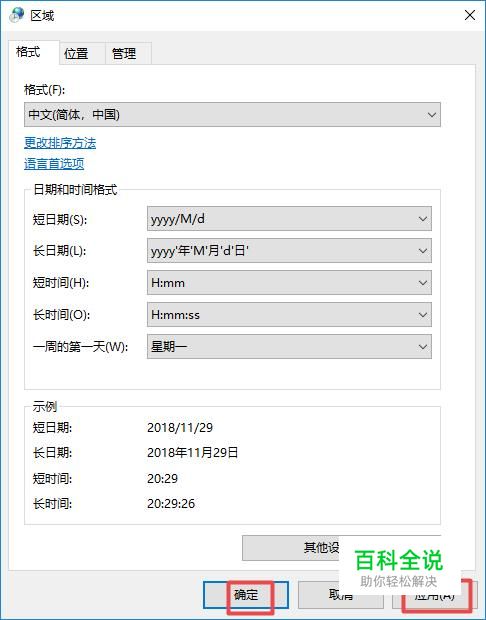This screenshot has height=620, width=486.
Task: Click the 格式(F): label
Action: tap(44, 90)
